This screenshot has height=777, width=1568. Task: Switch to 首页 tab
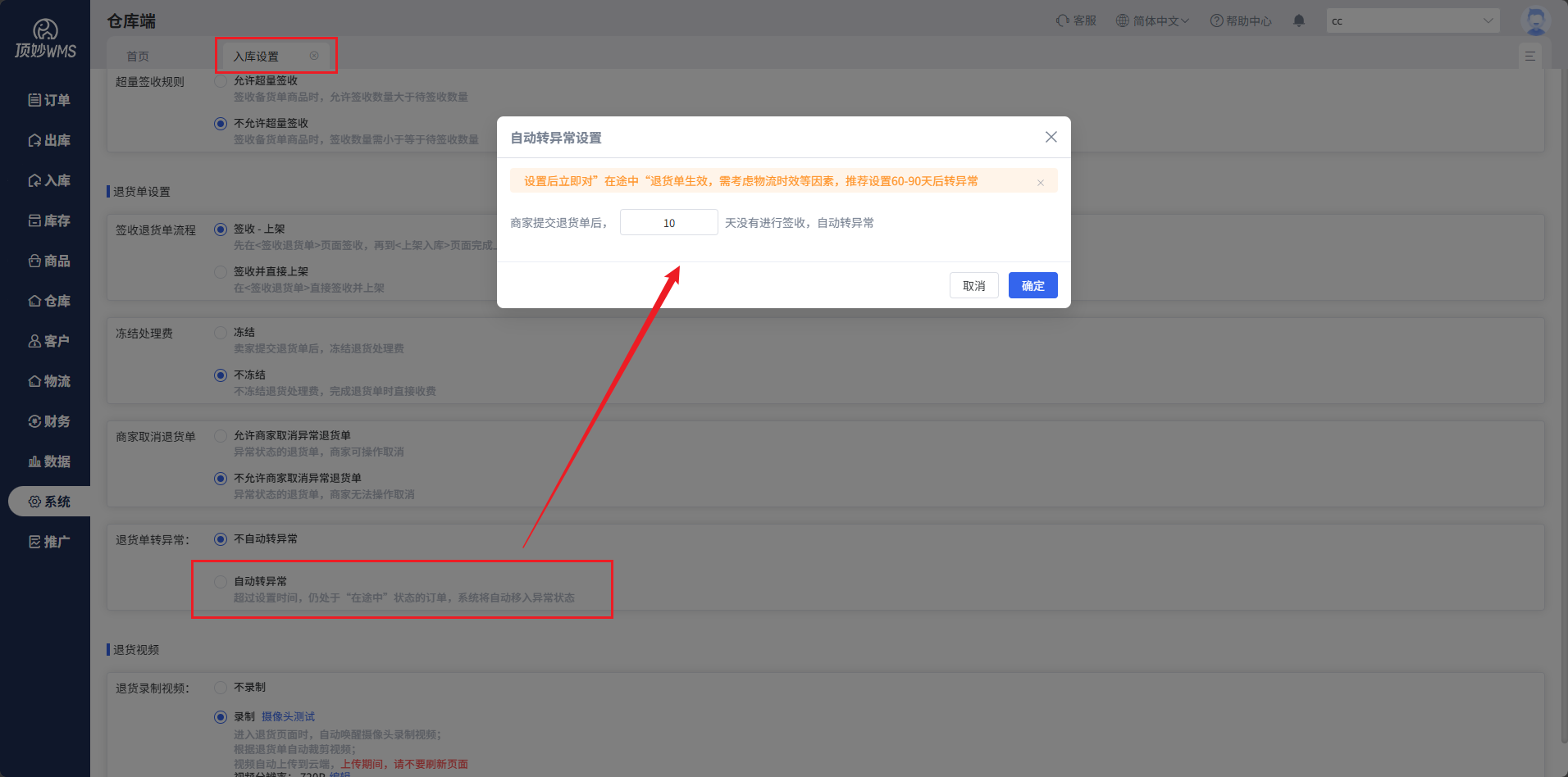pyautogui.click(x=138, y=57)
